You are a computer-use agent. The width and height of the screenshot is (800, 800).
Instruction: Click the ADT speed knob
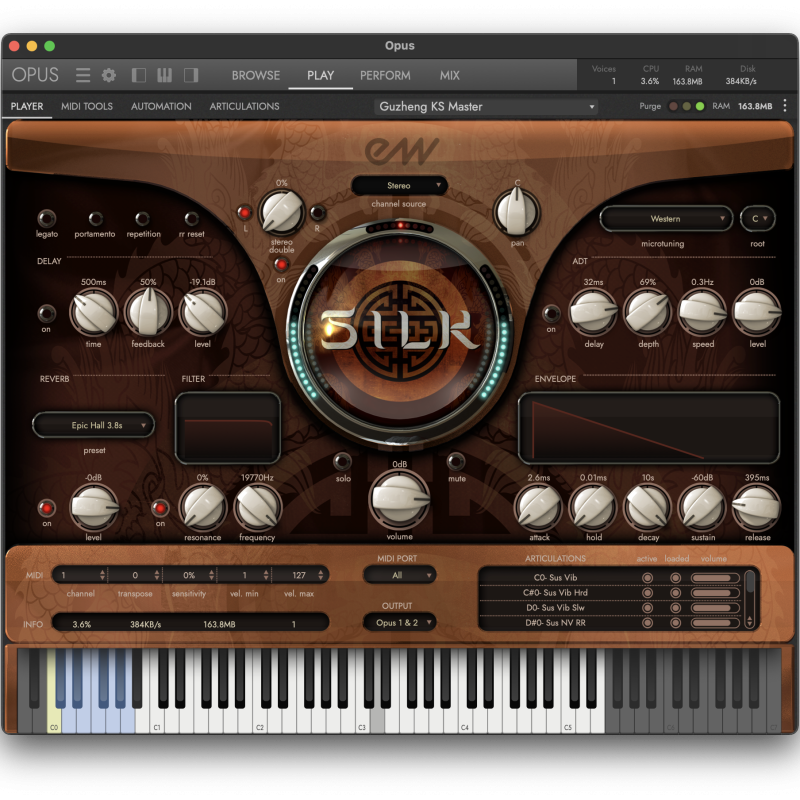(x=703, y=313)
